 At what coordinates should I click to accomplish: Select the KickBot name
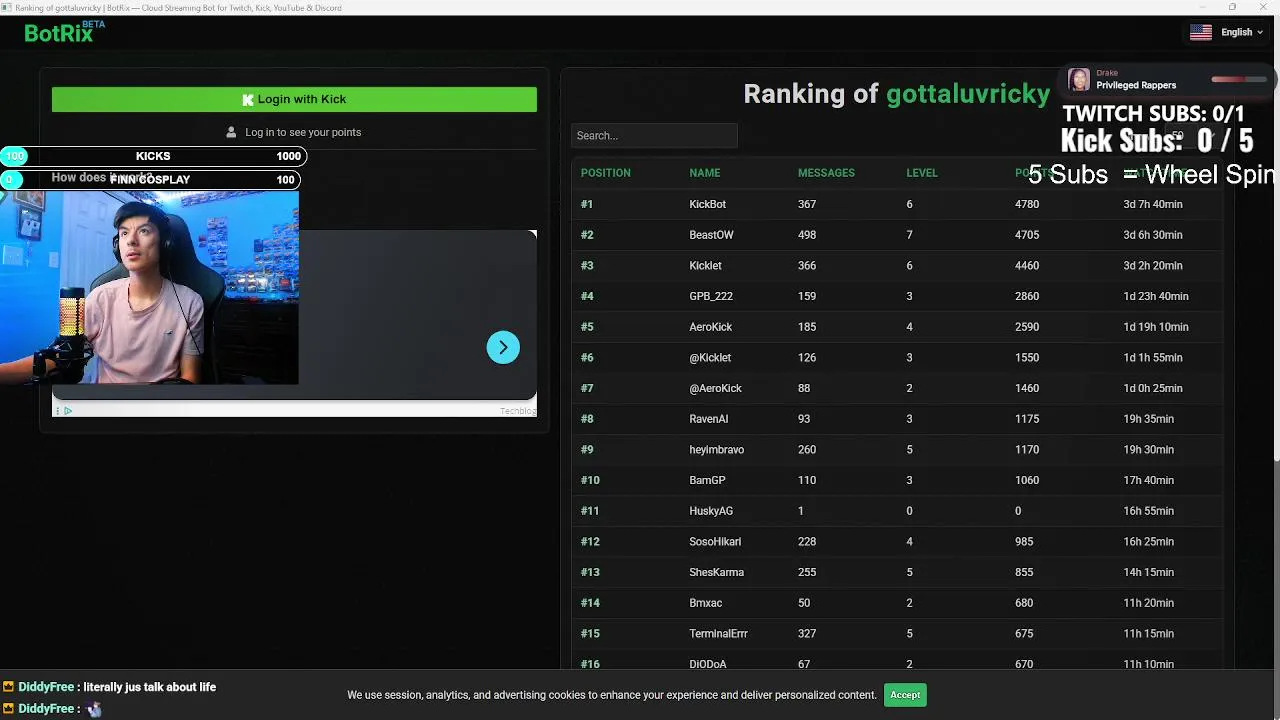coord(708,204)
